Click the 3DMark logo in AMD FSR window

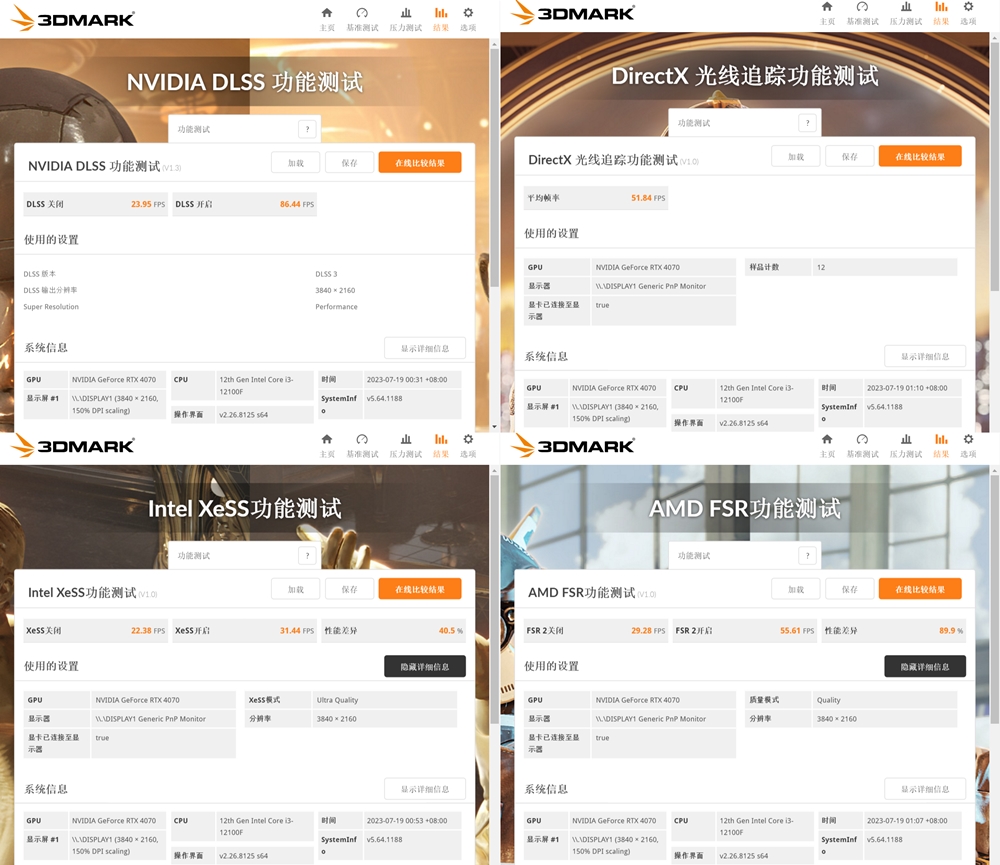pos(573,445)
